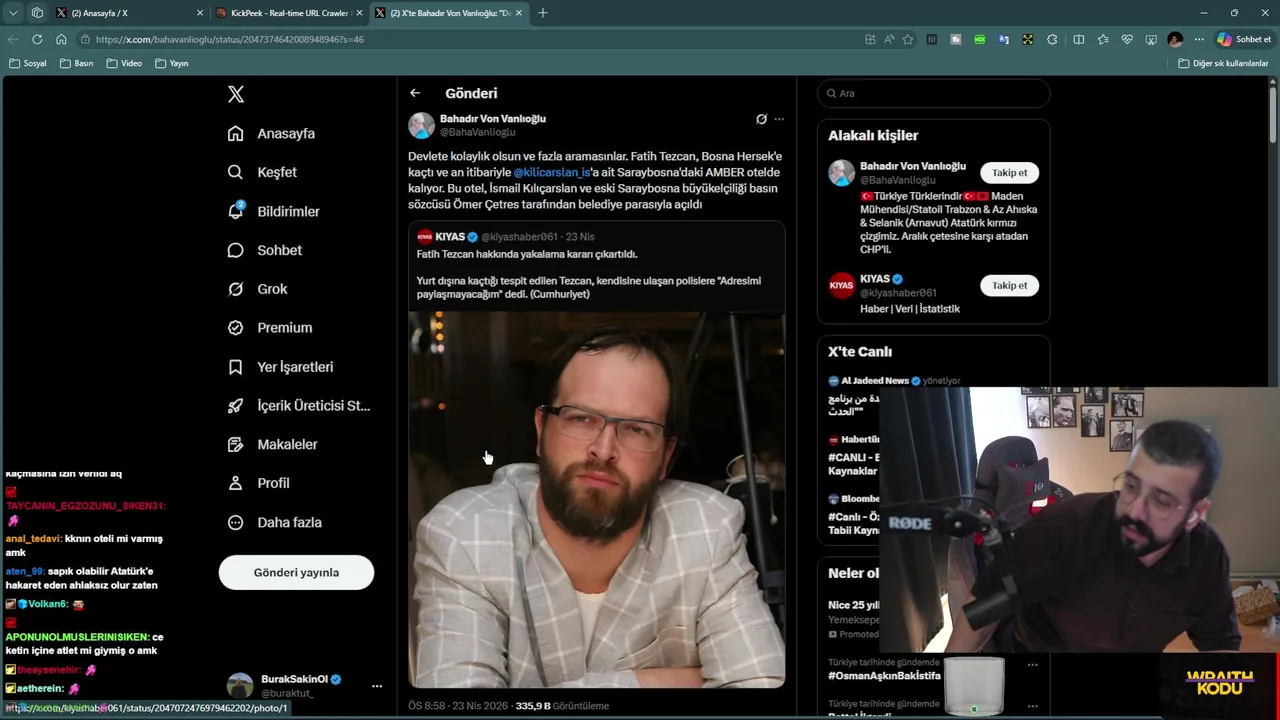The image size is (1280, 720).
Task: Open Bildirimler notifications
Action: coord(273,211)
